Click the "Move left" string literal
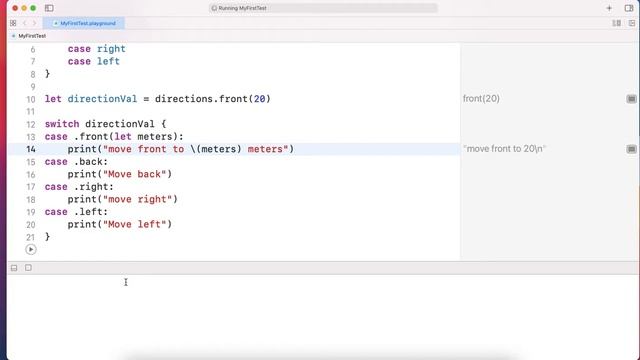This screenshot has width=640, height=360. coord(135,224)
